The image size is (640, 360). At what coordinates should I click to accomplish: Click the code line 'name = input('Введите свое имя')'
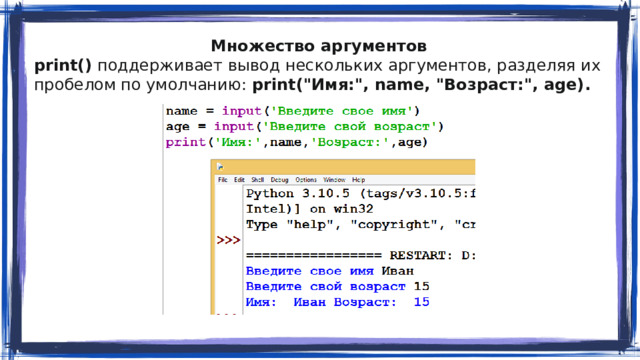click(x=293, y=111)
